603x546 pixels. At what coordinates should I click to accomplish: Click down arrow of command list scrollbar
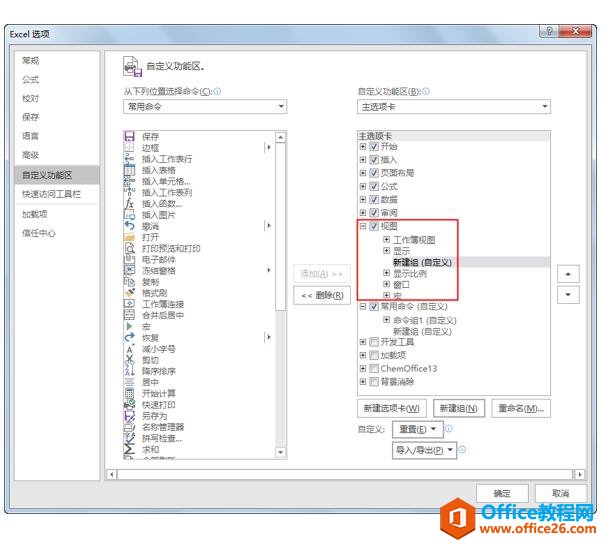281,453
